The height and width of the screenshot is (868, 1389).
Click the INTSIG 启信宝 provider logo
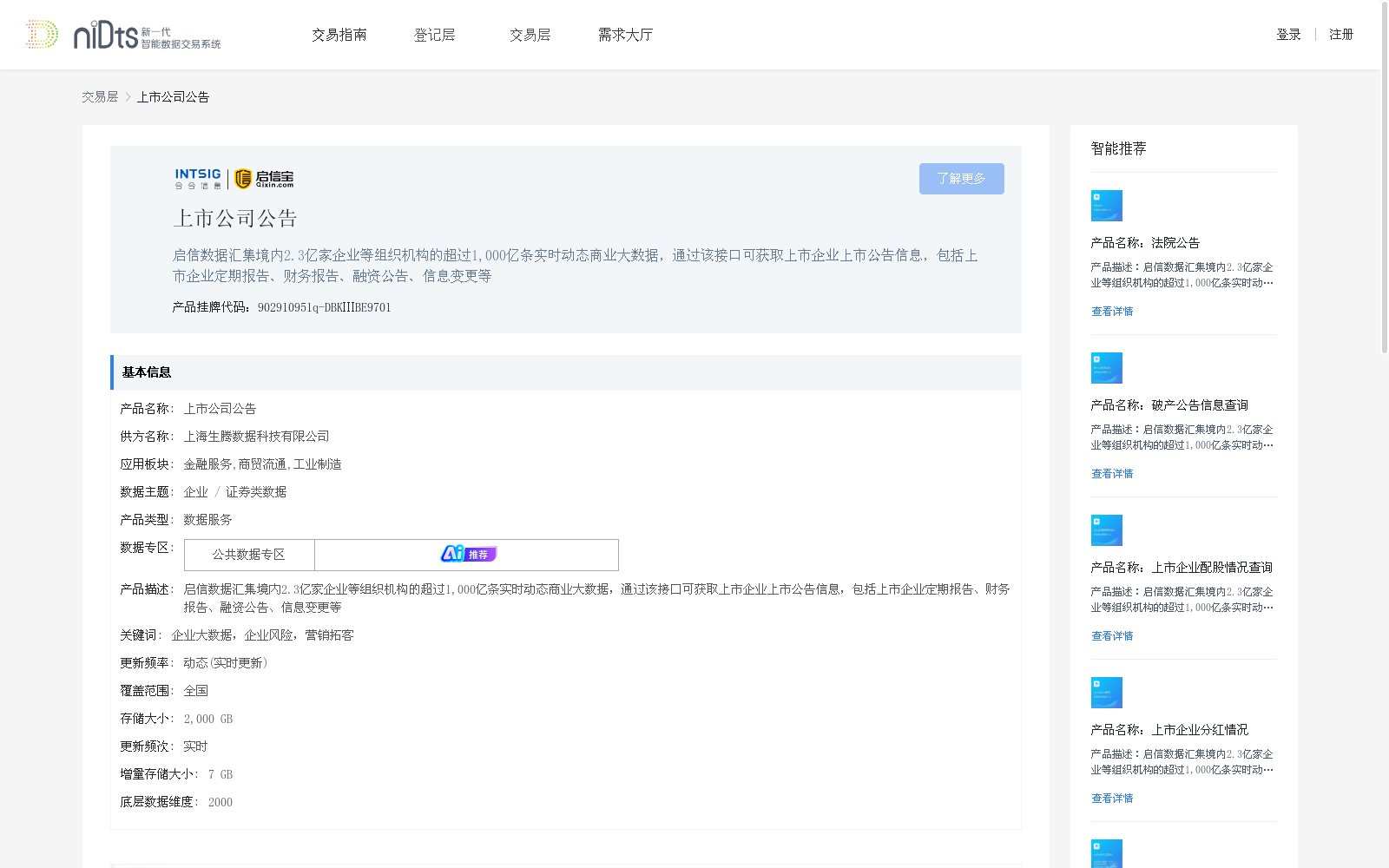pyautogui.click(x=234, y=179)
